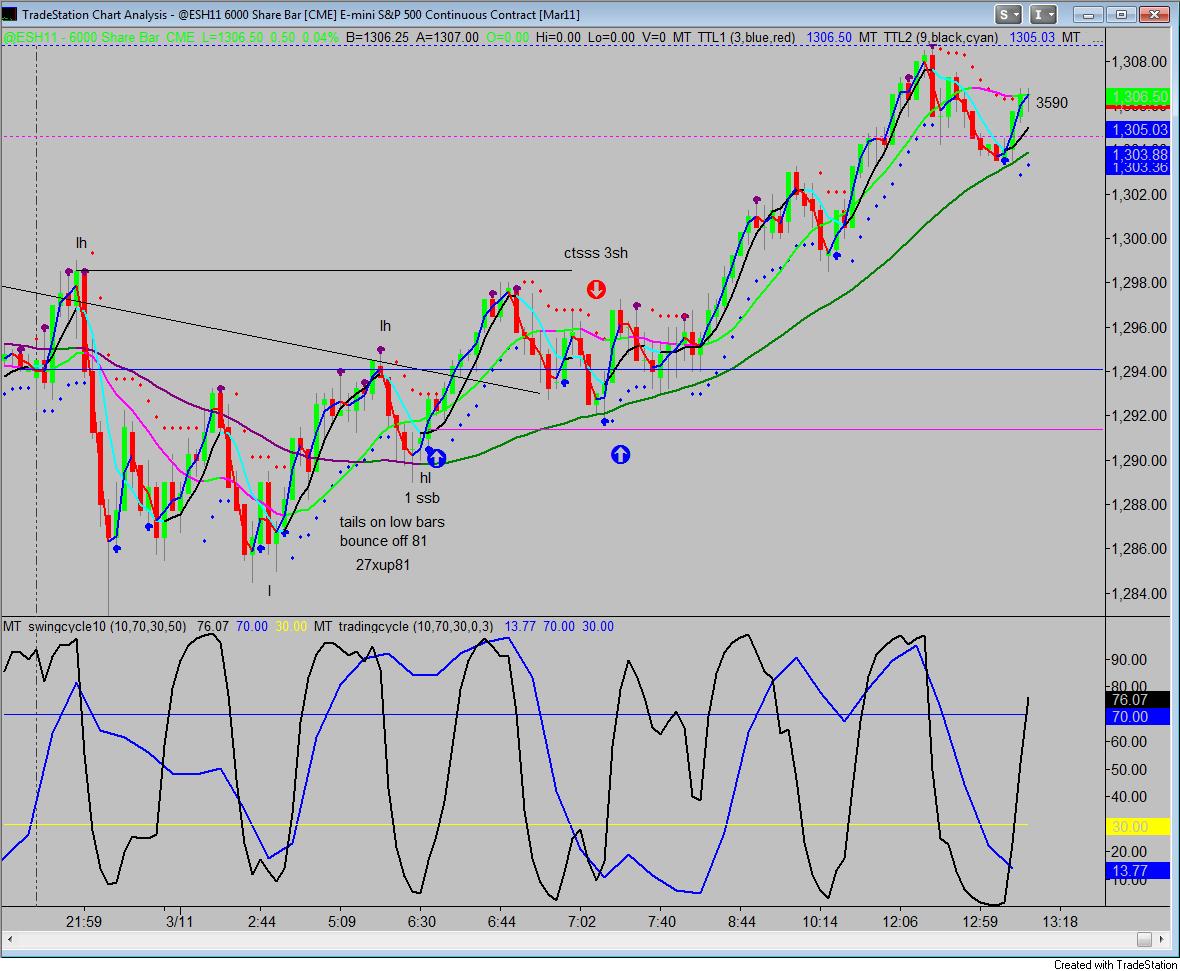Select the red down-arrow marker near ctsss 3sh

coord(596,289)
